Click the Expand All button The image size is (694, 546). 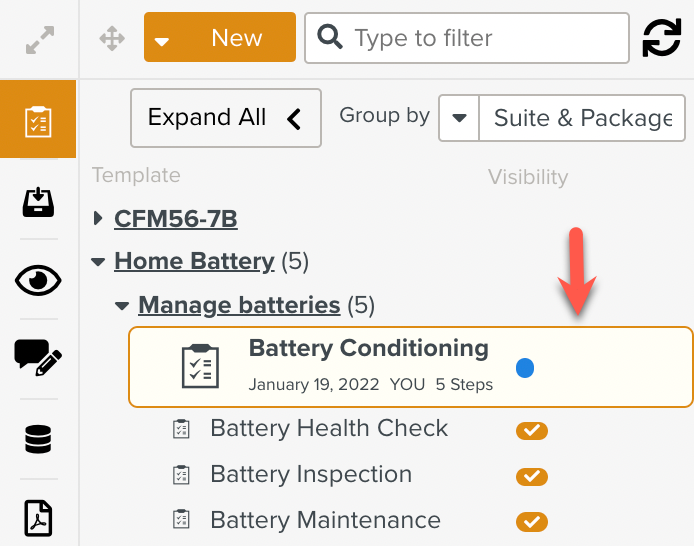click(225, 118)
